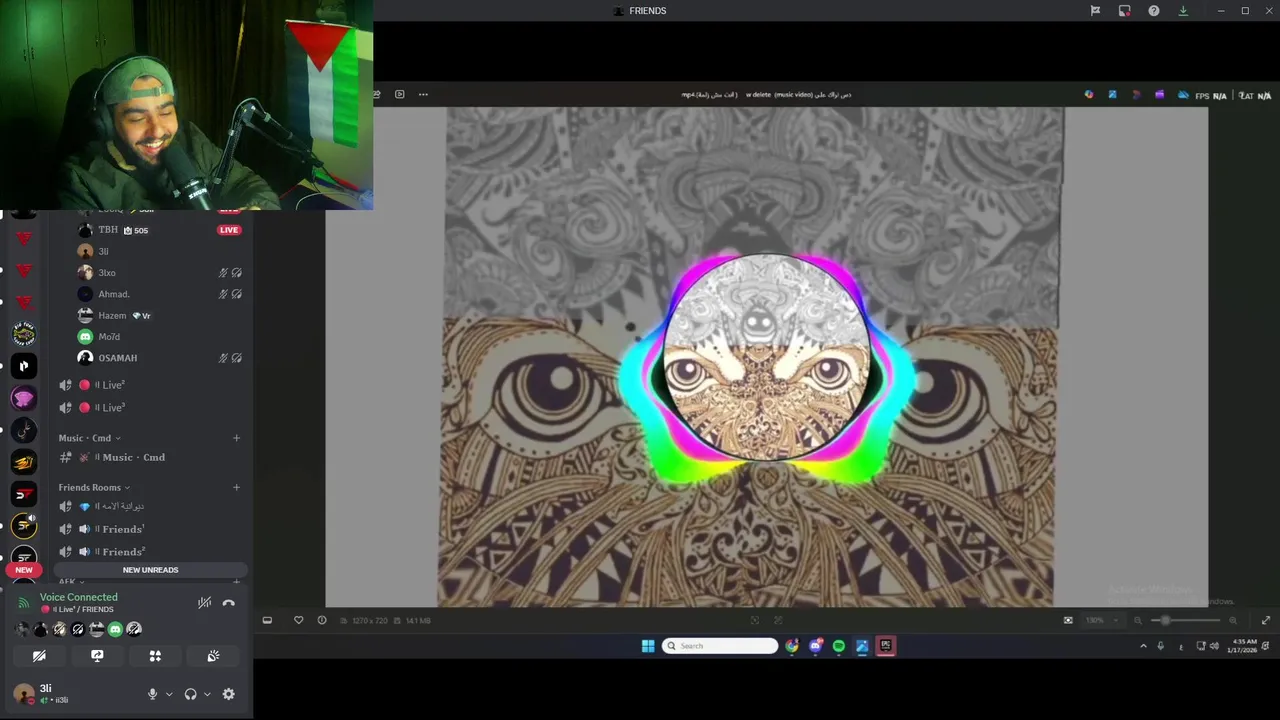Image resolution: width=1280 pixels, height=720 pixels.
Task: Click the red NEW server badge
Action: [x=23, y=570]
